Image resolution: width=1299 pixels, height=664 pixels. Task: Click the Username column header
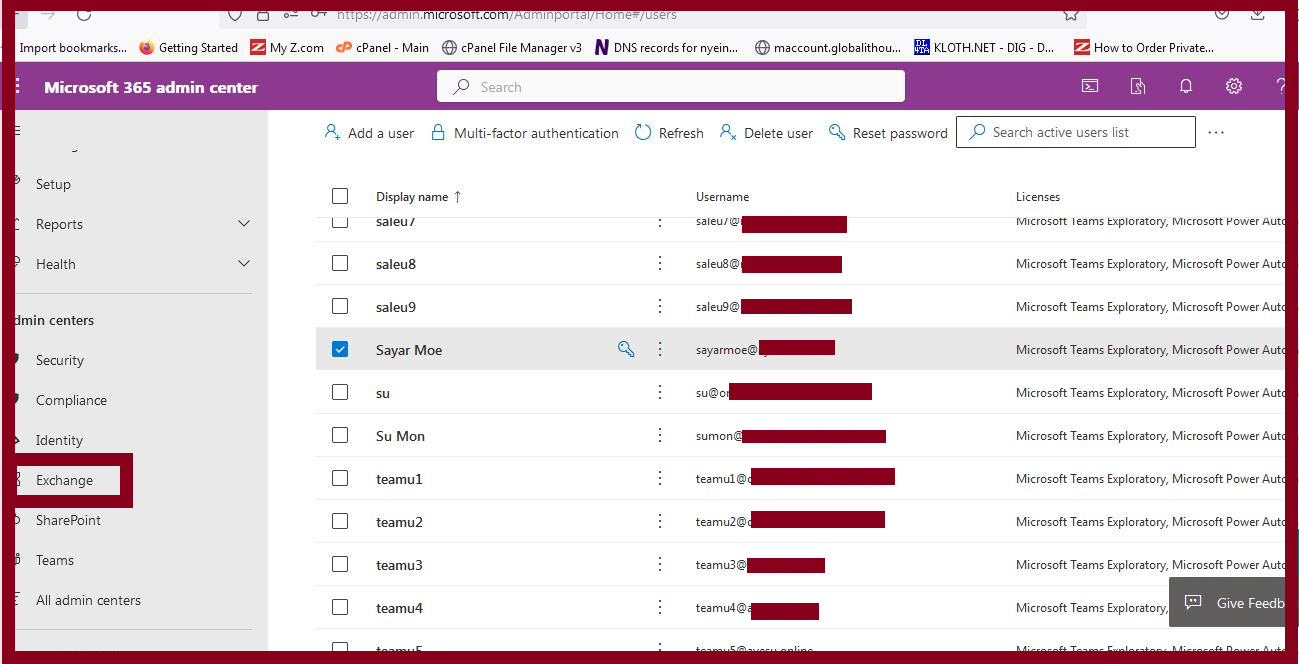[722, 197]
